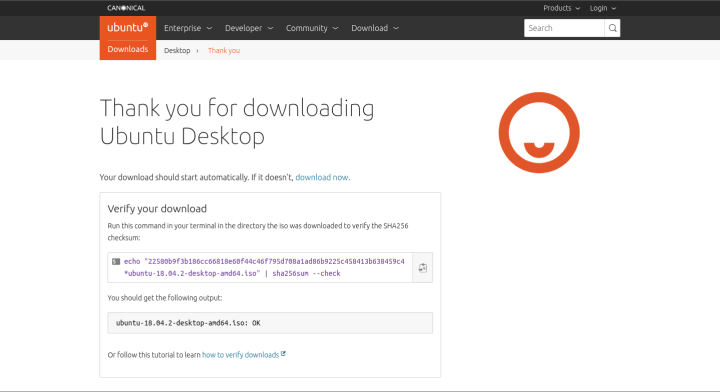Open the Download menu
Viewport: 720px width, 392px height.
(375, 28)
